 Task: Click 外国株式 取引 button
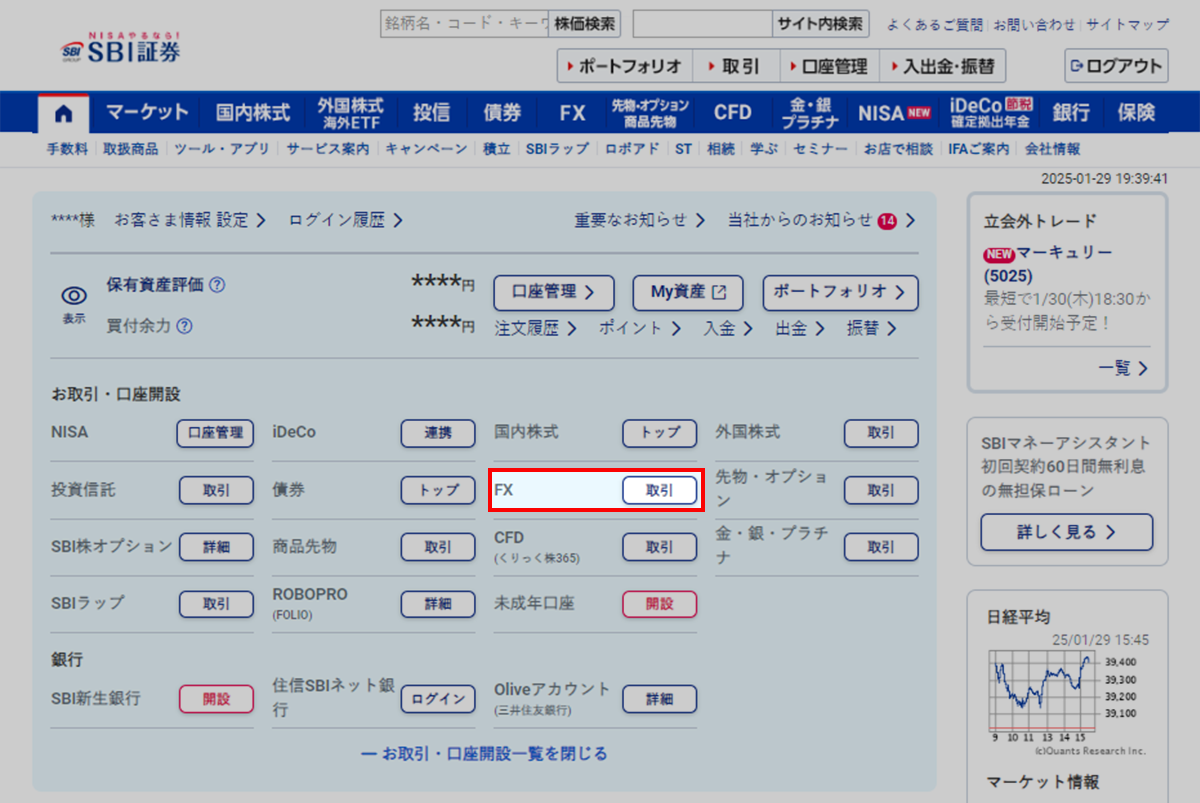click(881, 433)
